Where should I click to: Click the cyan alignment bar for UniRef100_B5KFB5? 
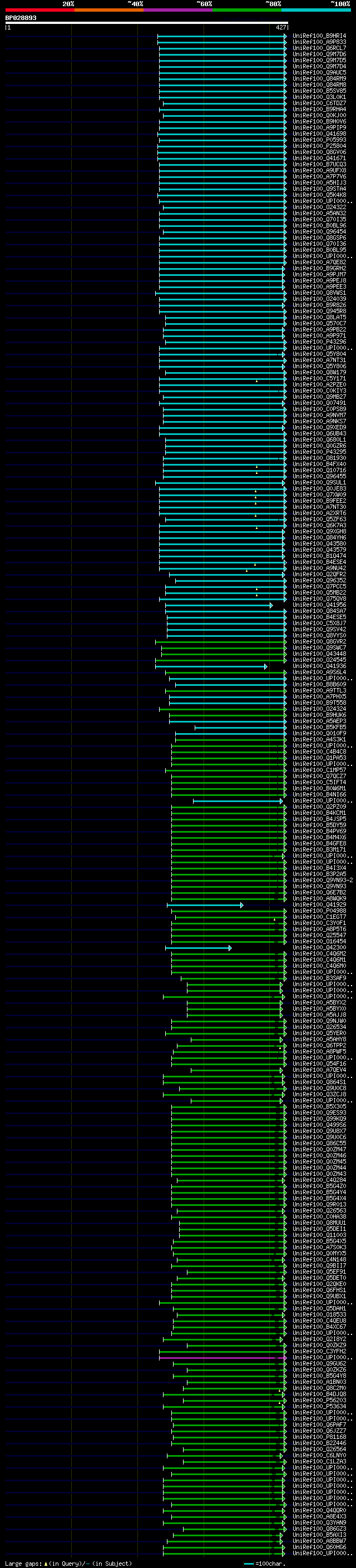coord(240,728)
